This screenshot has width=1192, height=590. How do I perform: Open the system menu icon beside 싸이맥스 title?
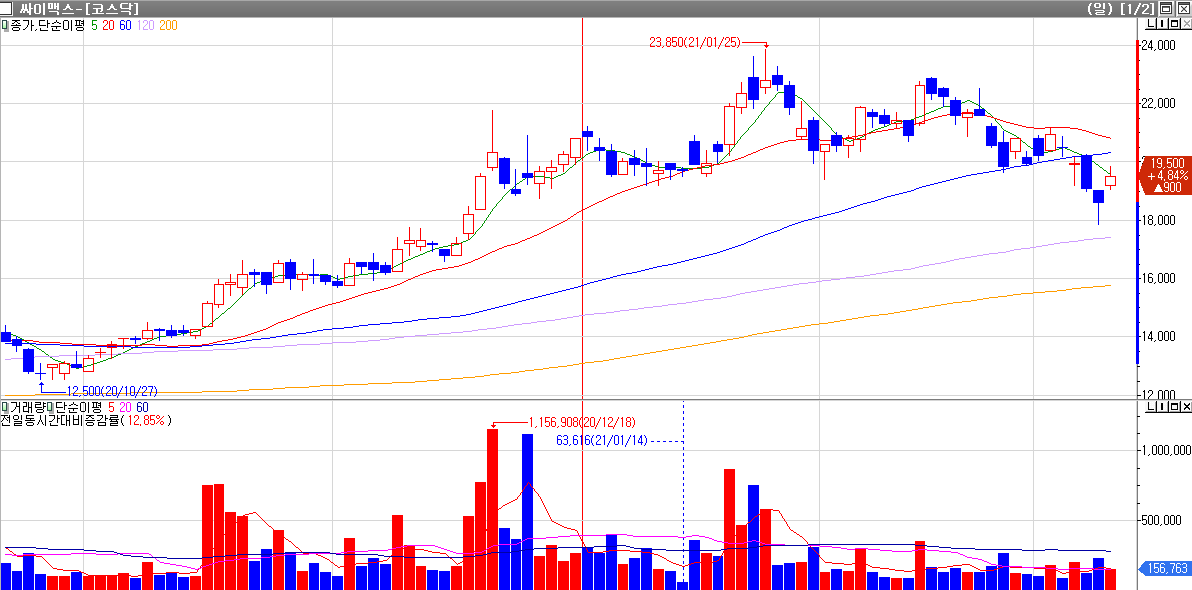tap(7, 8)
